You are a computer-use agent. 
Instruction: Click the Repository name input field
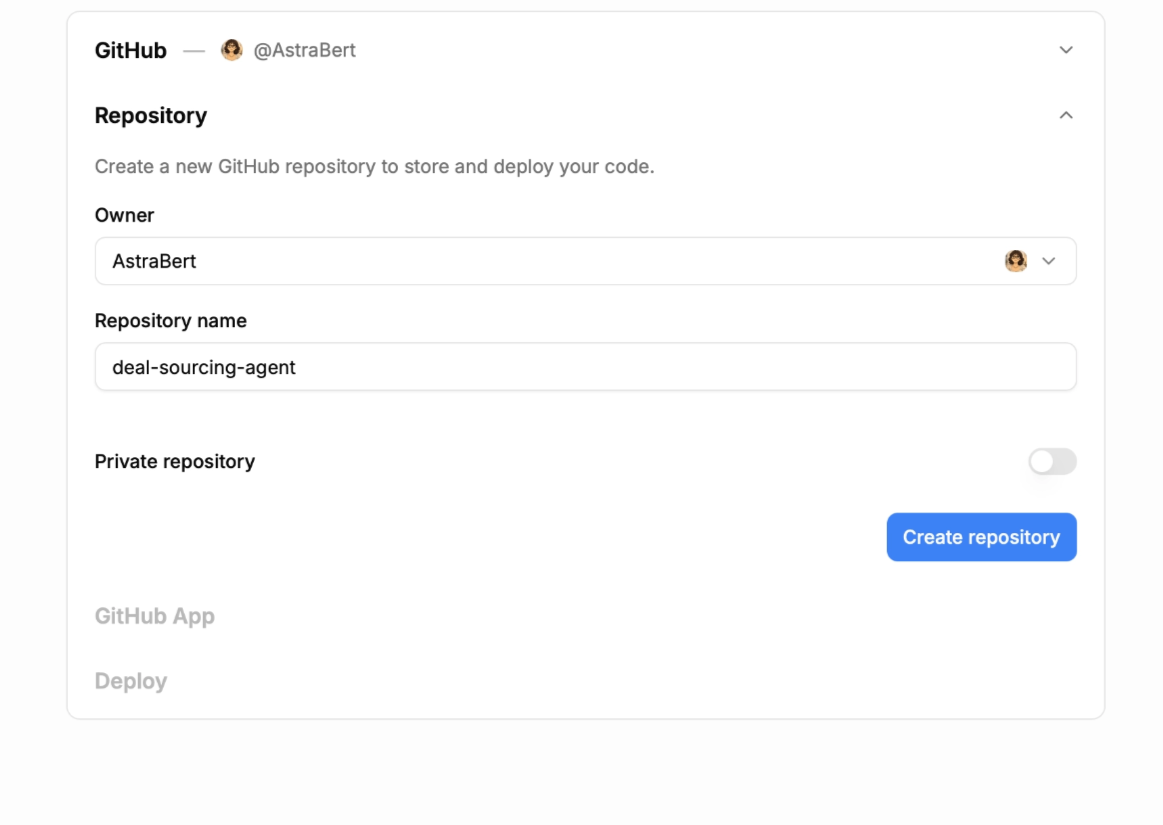tap(585, 367)
